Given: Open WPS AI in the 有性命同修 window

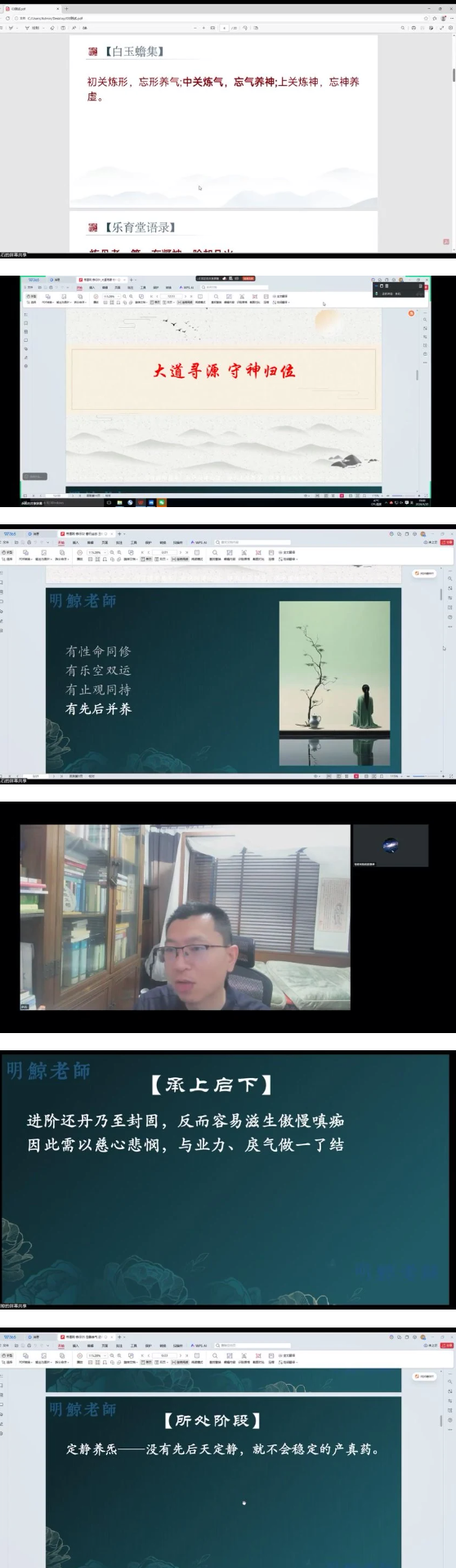Looking at the screenshot, I should (x=199, y=542).
